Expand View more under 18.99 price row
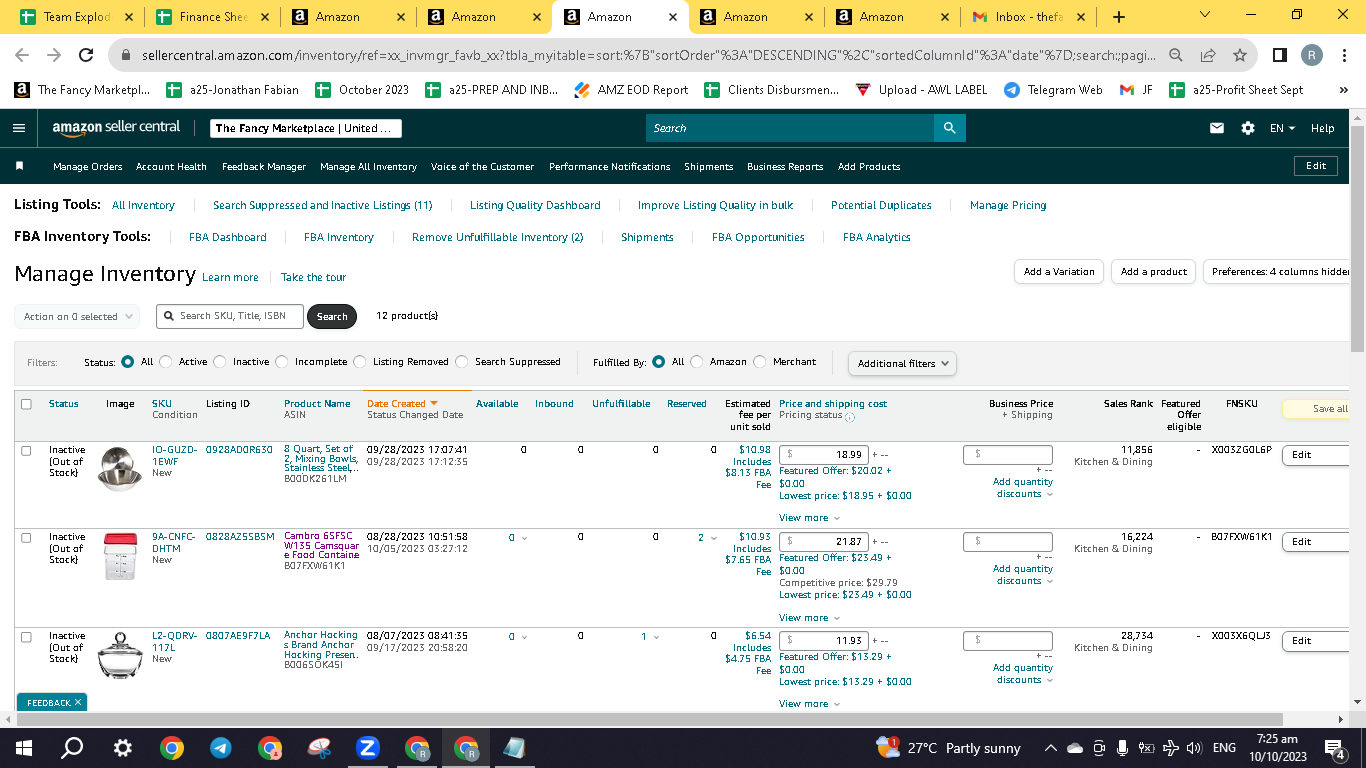 coord(809,518)
